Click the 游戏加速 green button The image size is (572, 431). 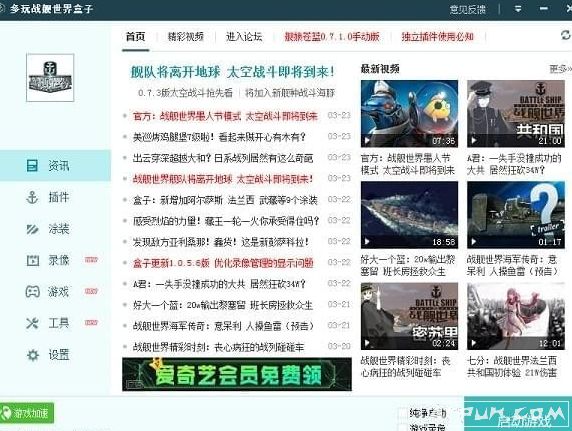click(27, 413)
